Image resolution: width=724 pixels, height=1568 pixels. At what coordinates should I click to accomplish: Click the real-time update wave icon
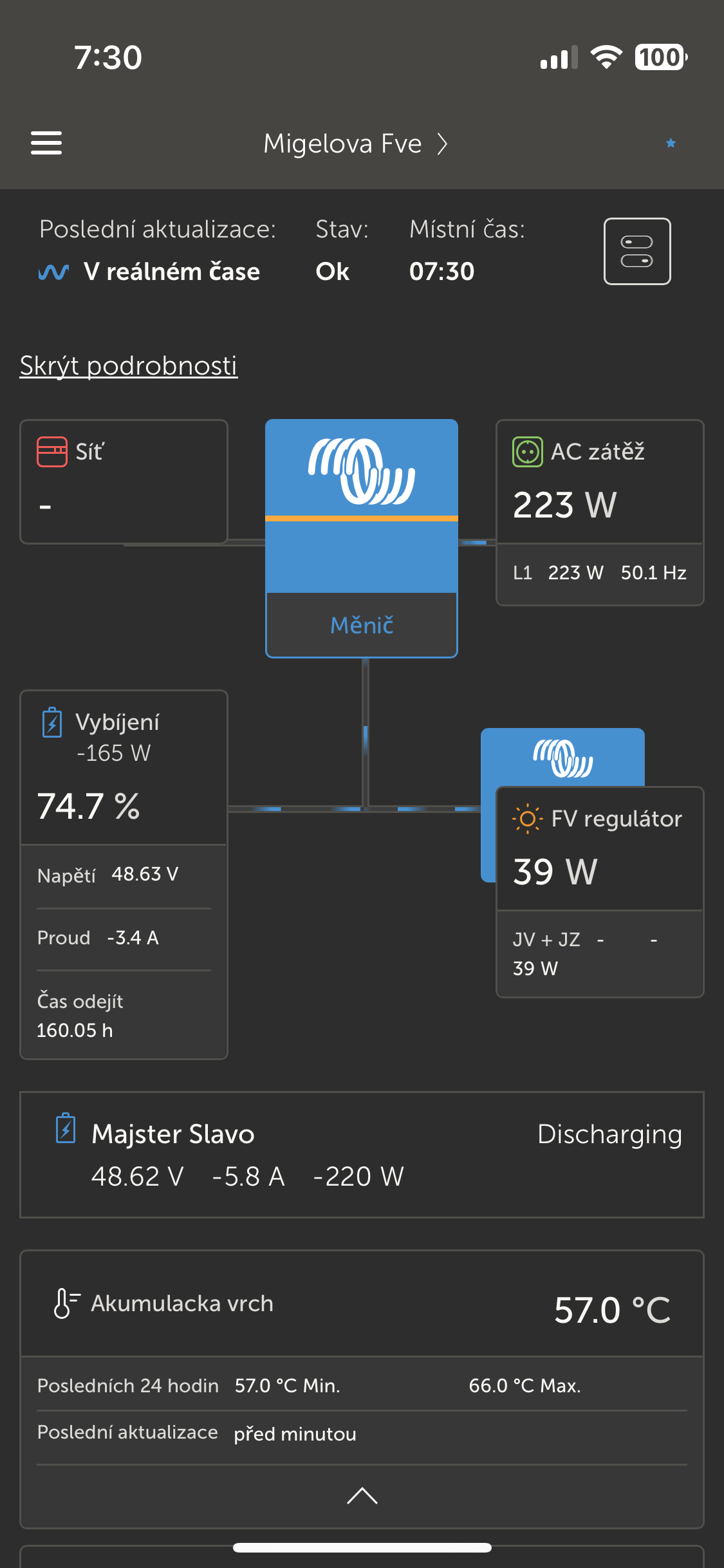(x=53, y=272)
